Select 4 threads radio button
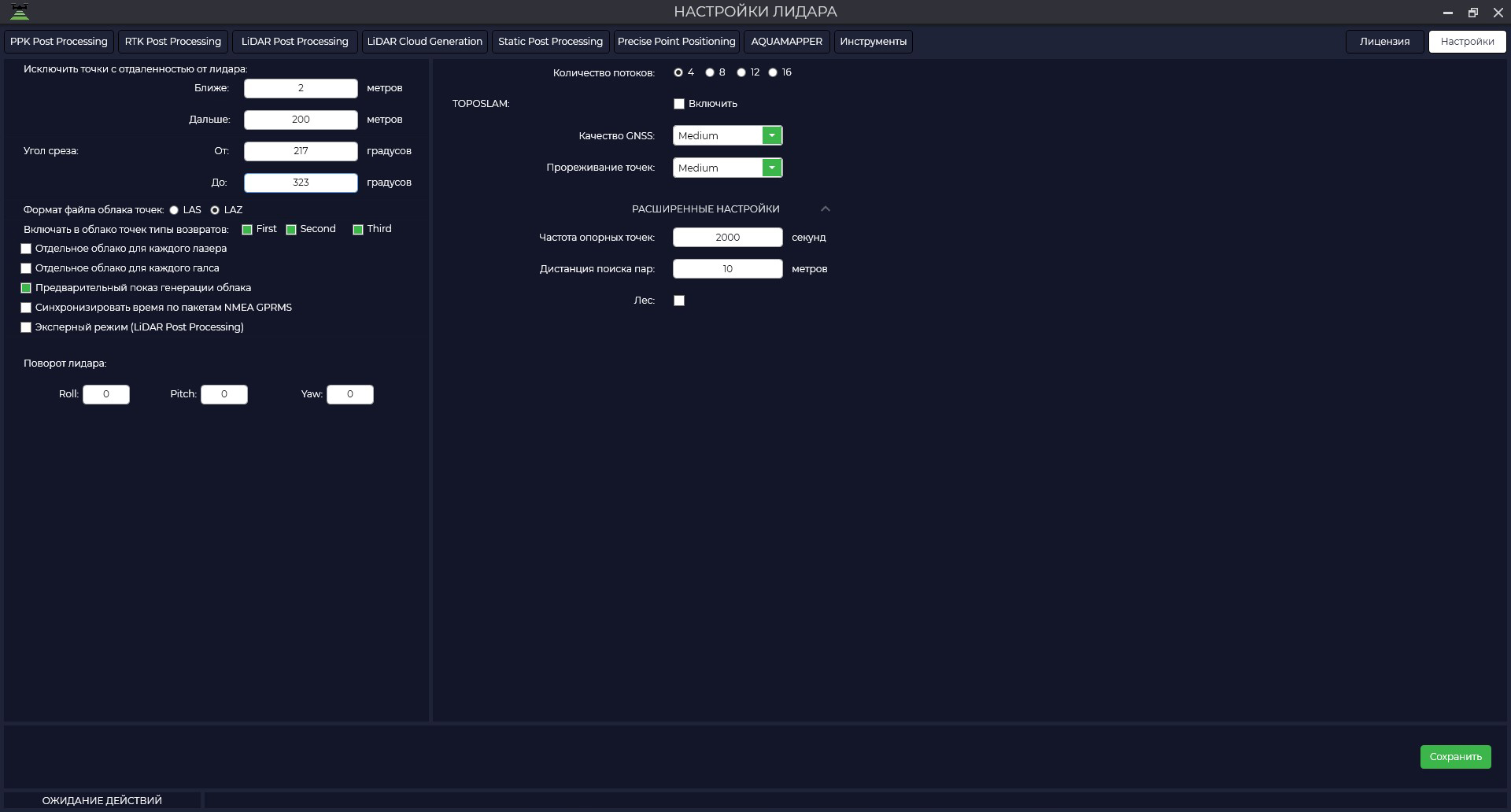 tap(678, 72)
